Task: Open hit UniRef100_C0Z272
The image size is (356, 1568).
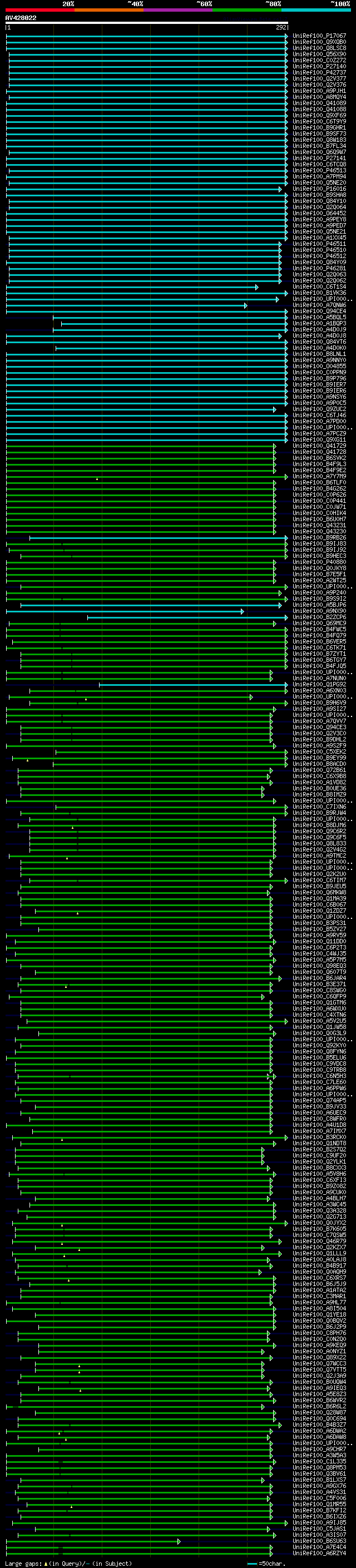Action: pos(319,60)
